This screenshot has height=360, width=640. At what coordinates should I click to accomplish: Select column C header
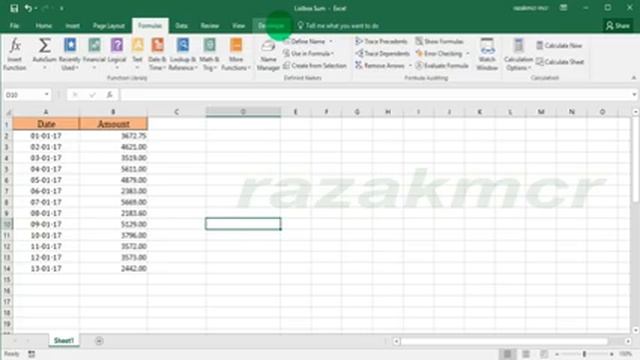176,112
